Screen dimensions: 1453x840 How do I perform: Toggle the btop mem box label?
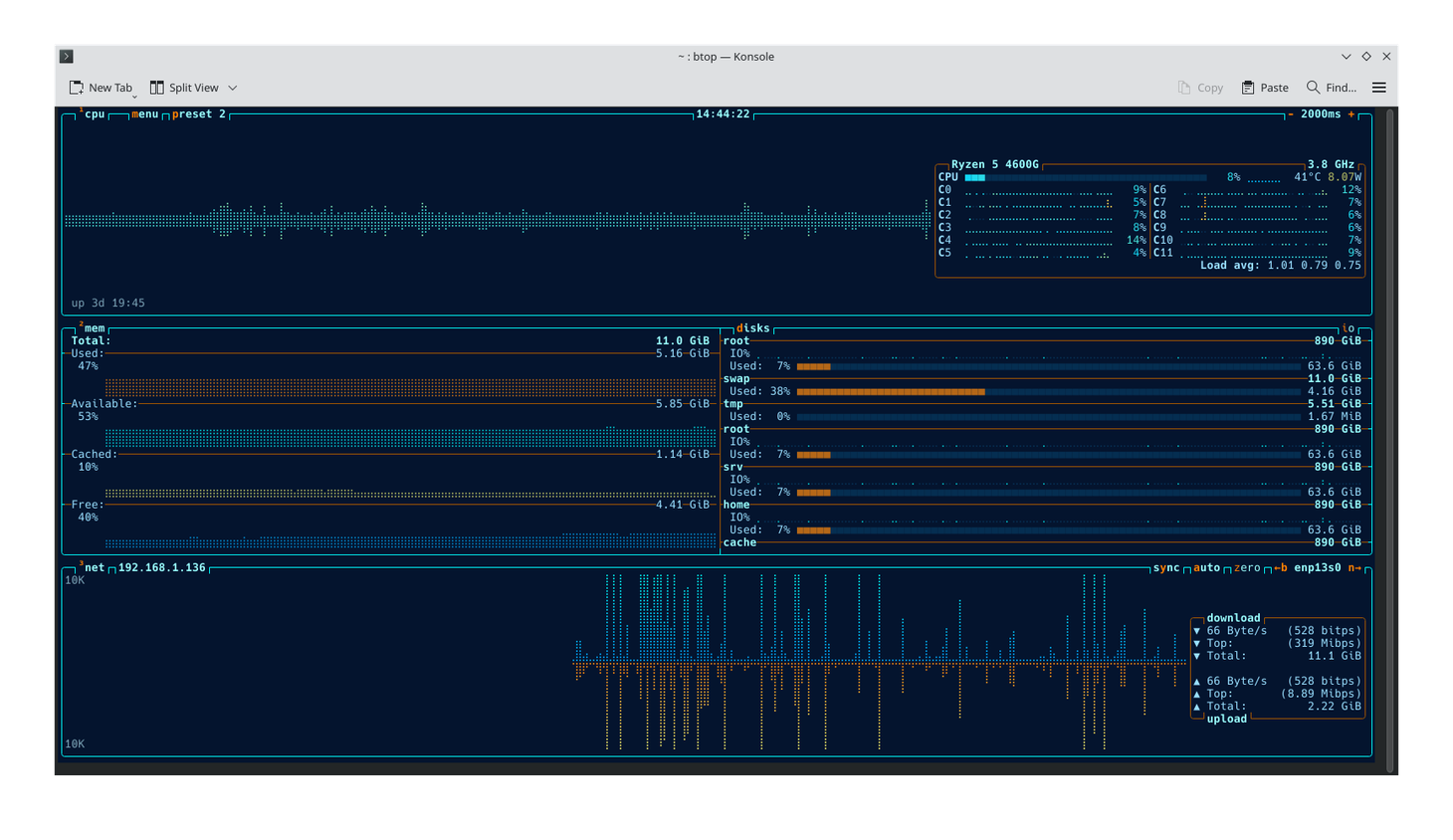pyautogui.click(x=95, y=328)
